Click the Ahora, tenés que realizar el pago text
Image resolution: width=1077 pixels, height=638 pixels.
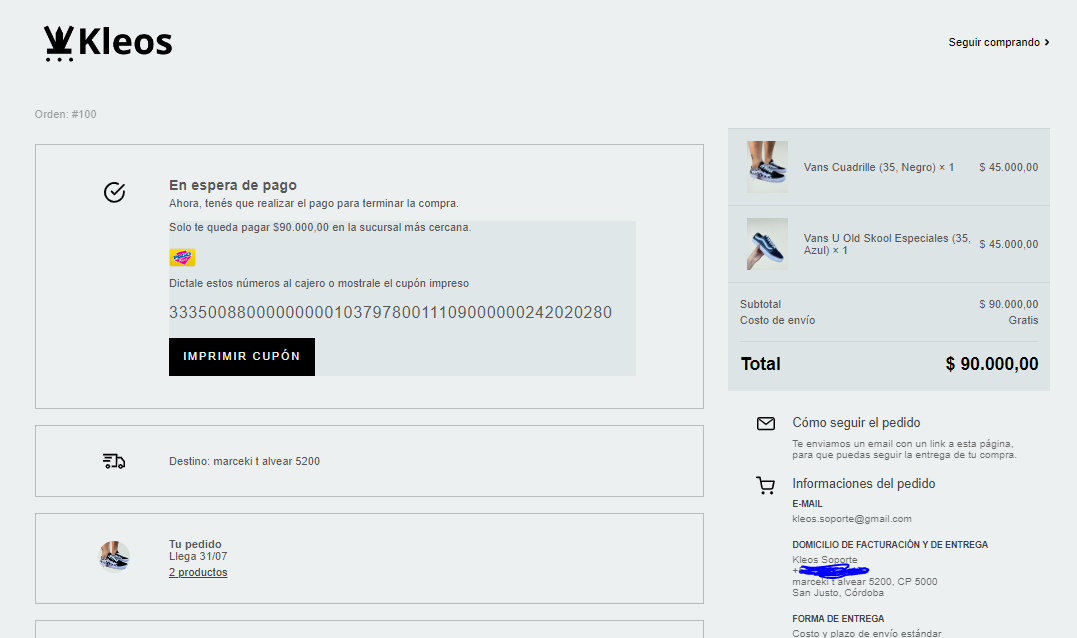[x=314, y=203]
